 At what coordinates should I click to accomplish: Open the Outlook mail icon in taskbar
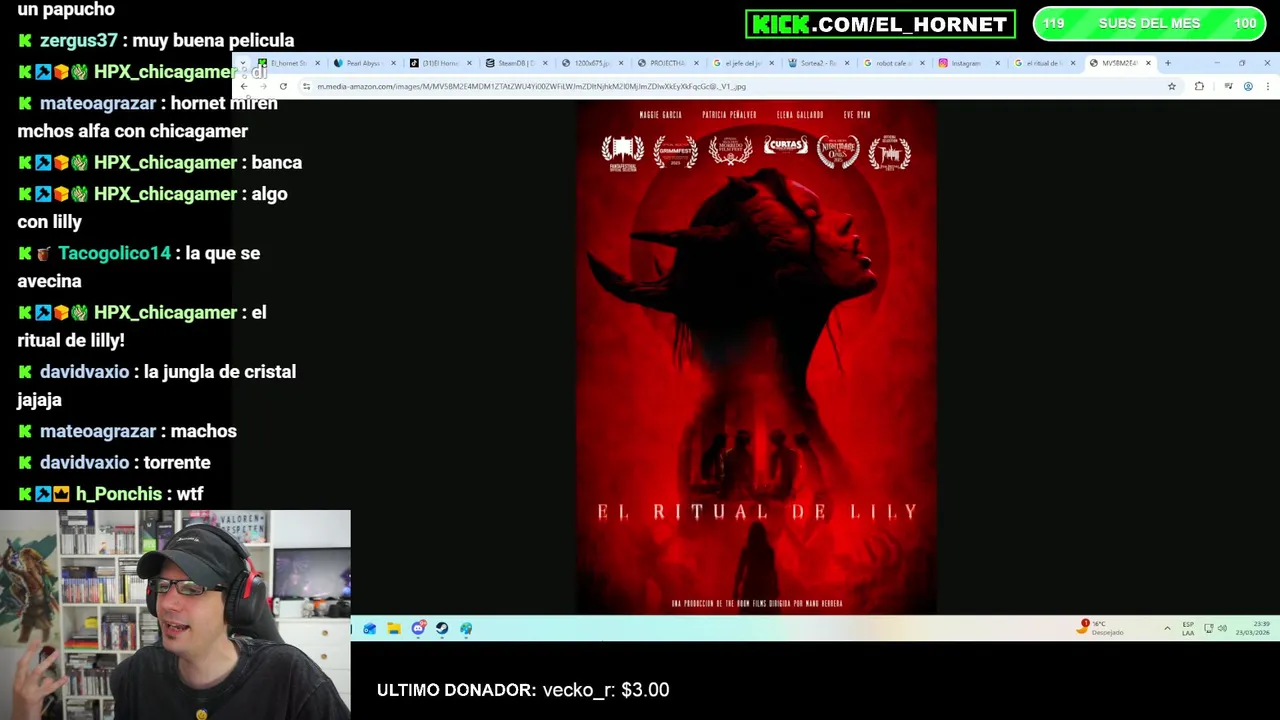pos(370,628)
